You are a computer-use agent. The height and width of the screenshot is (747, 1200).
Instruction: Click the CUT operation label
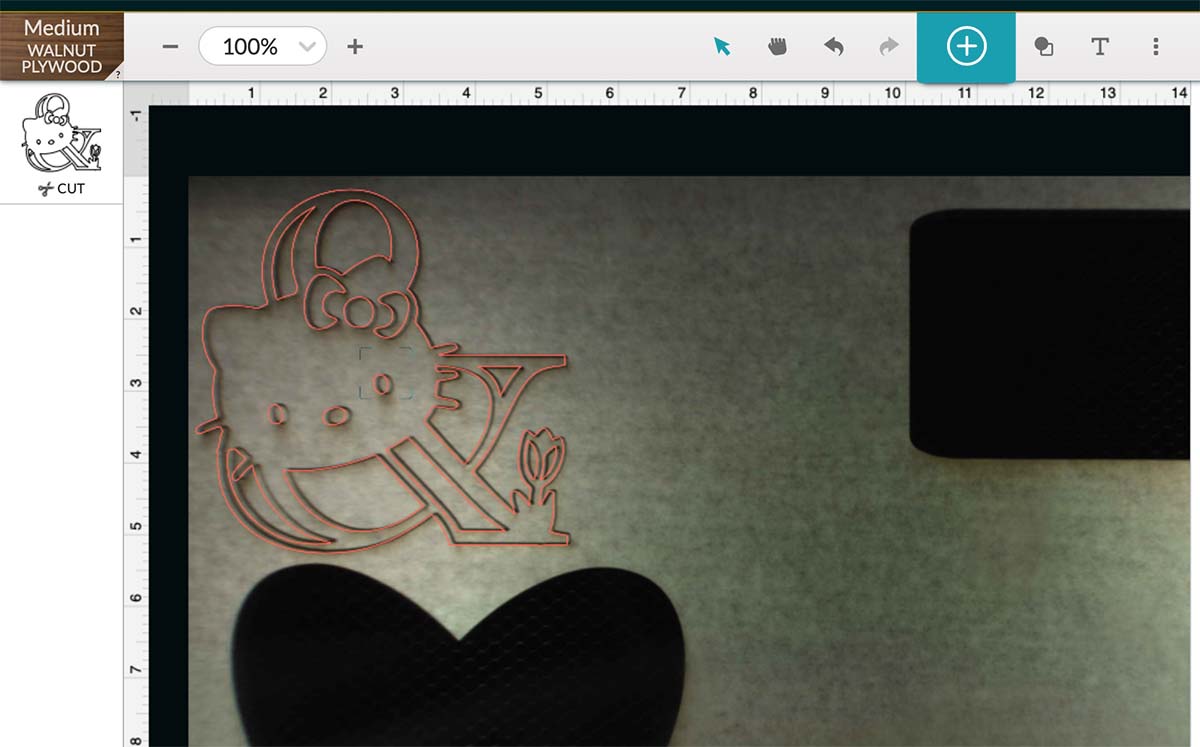pos(61,188)
